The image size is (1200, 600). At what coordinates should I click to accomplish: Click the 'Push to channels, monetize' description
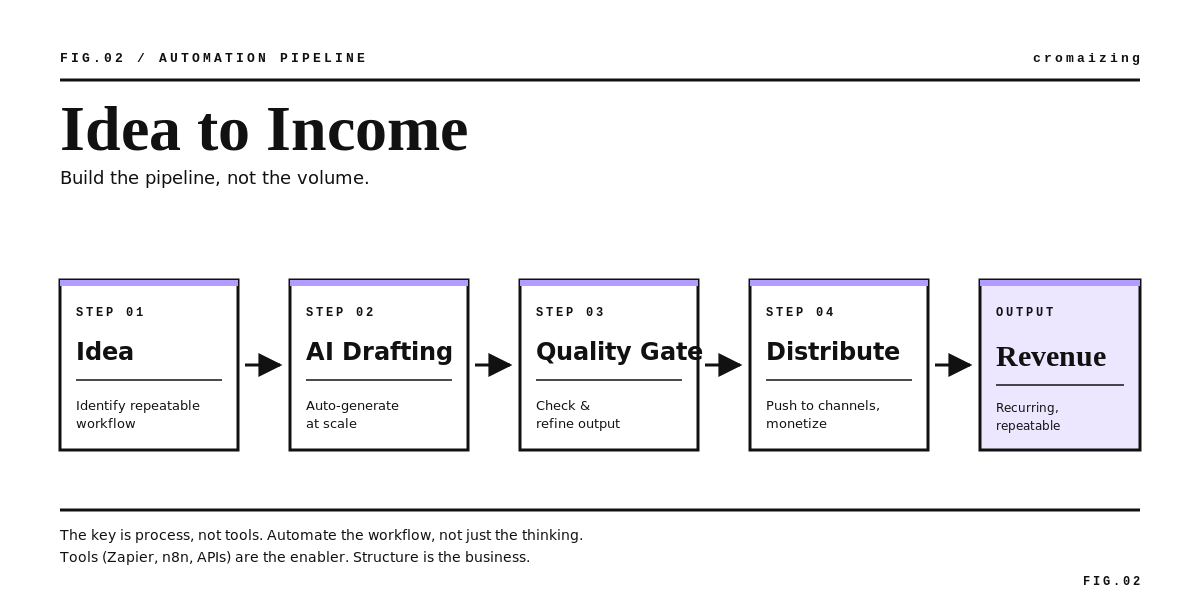(823, 414)
